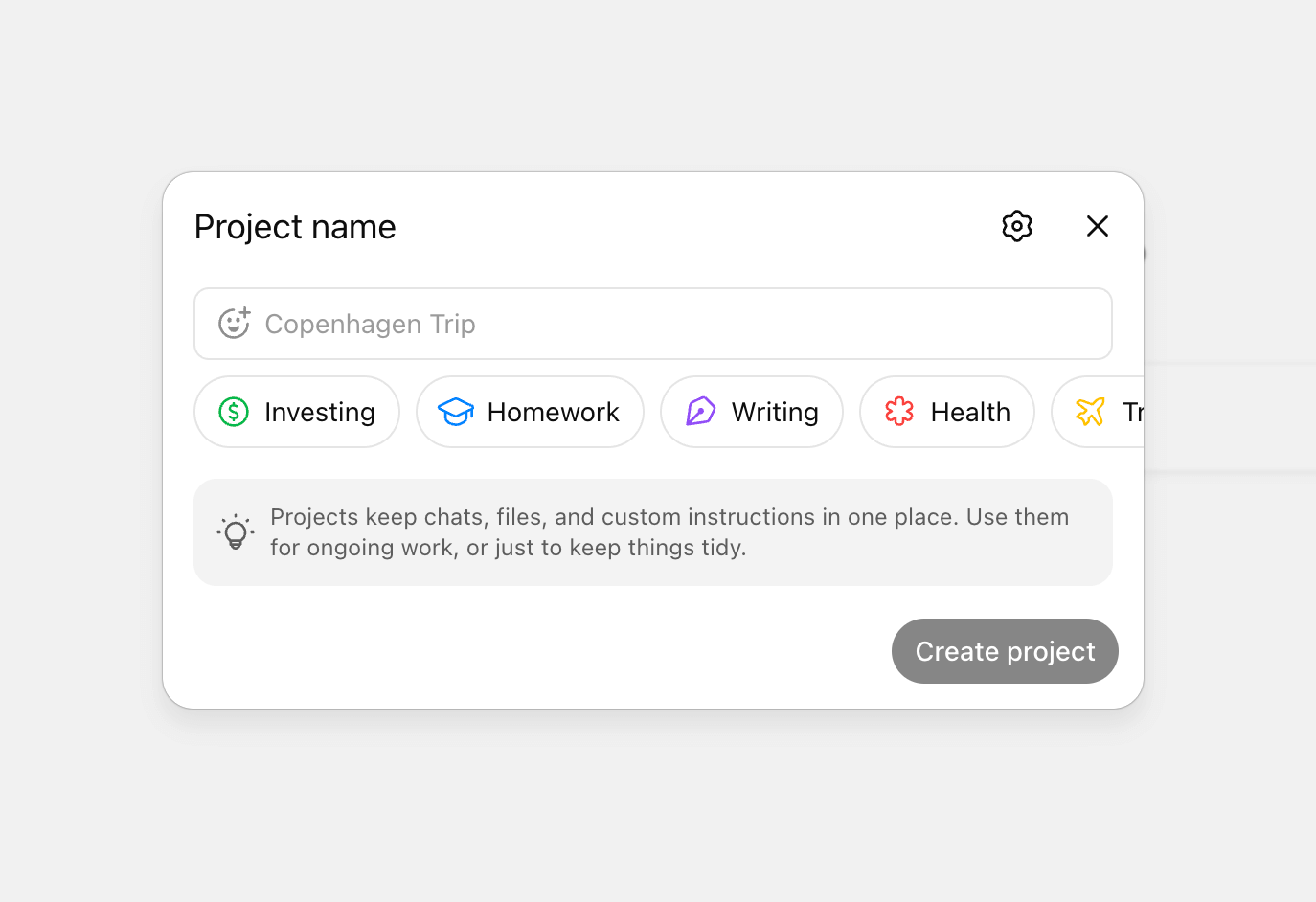1316x902 pixels.
Task: Click the Homework chip label text
Action: 553,412
